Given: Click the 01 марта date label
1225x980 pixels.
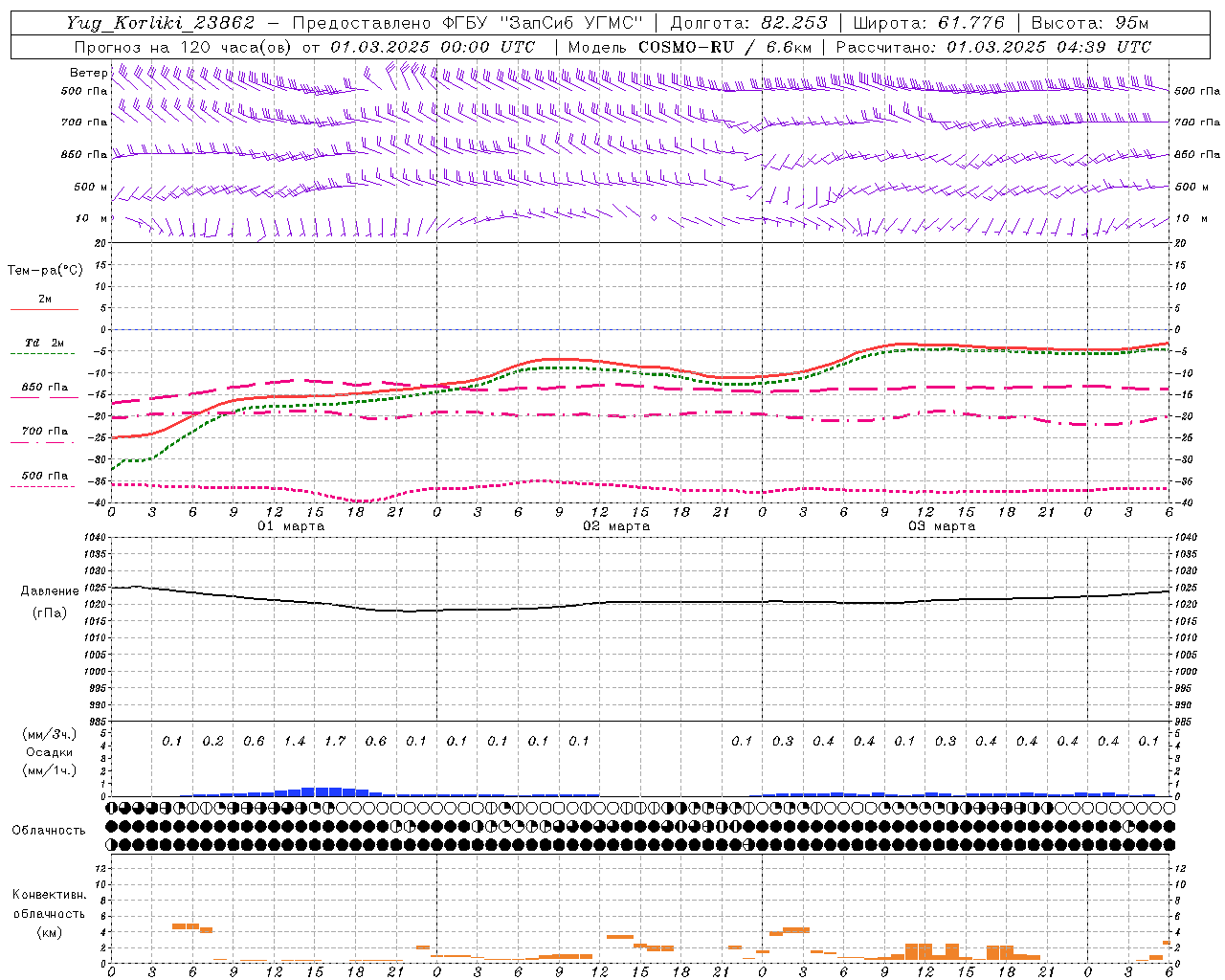Looking at the screenshot, I should [x=291, y=526].
